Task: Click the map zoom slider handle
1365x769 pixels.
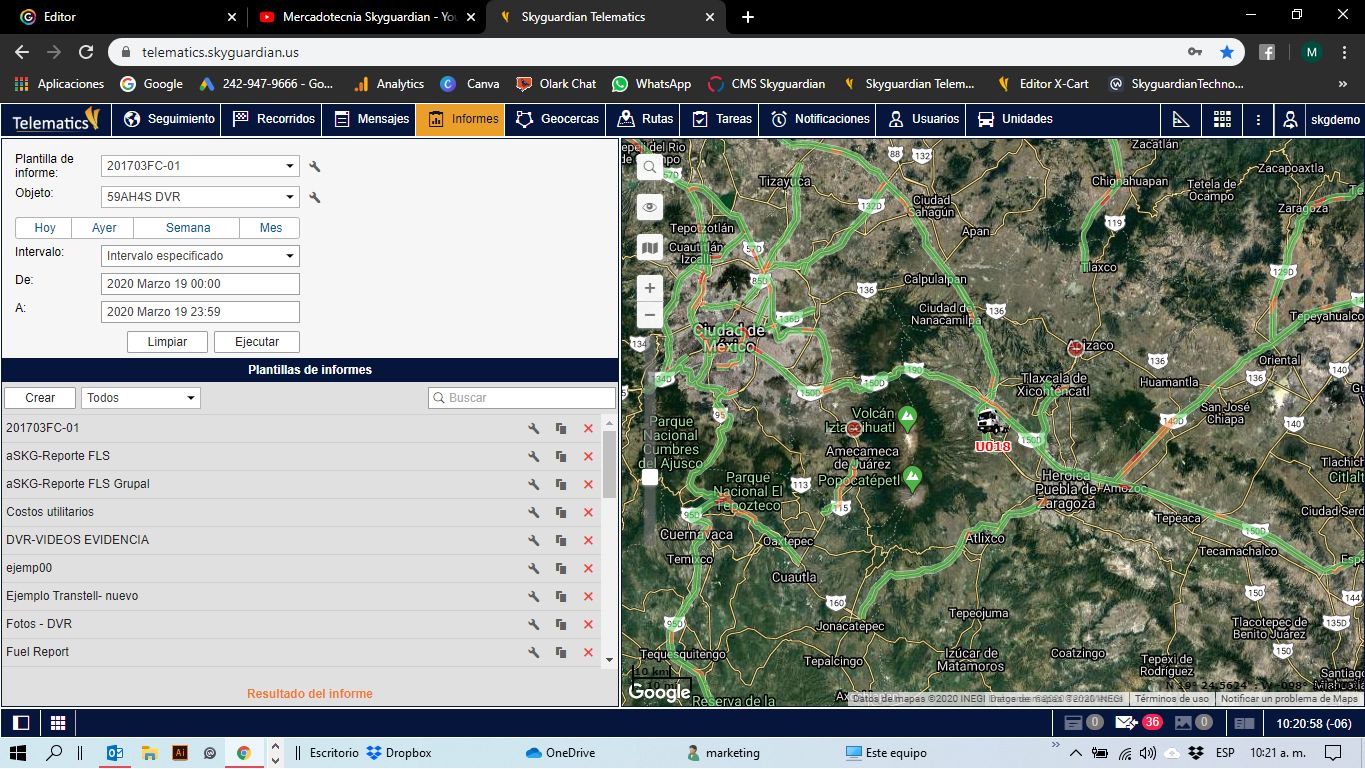Action: [650, 477]
